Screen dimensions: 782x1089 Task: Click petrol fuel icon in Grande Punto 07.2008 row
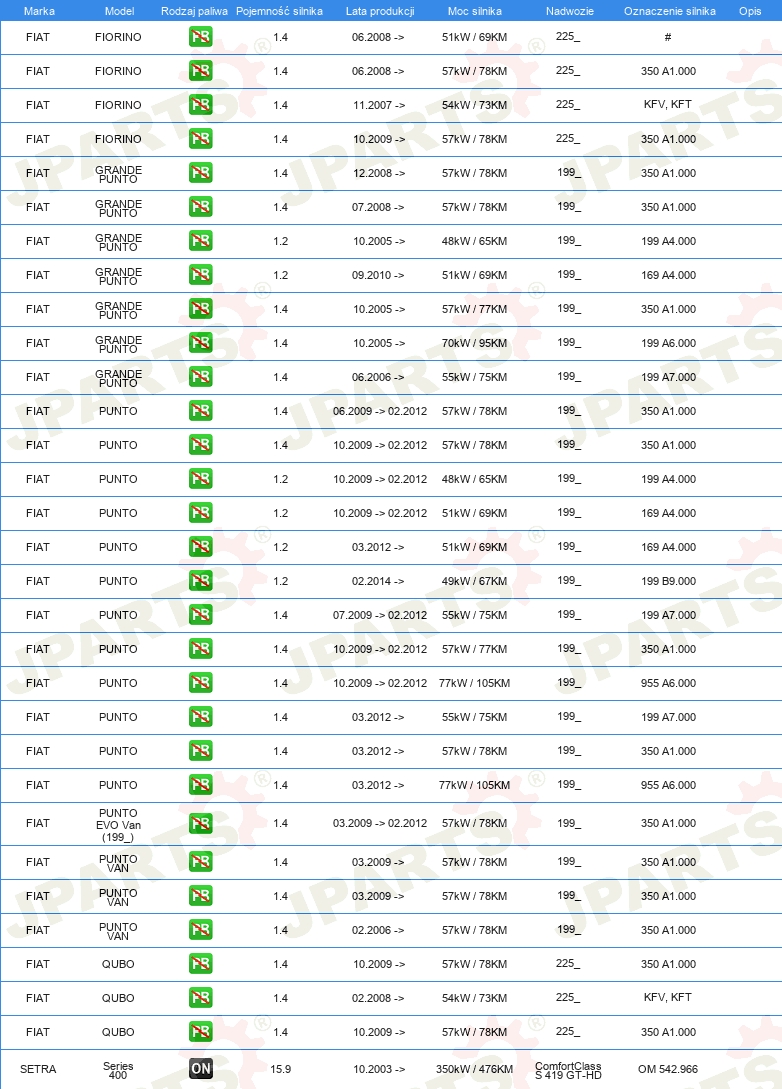point(201,207)
